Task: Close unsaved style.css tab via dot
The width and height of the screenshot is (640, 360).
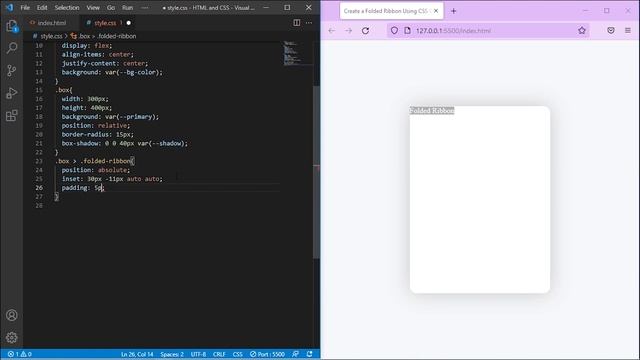Action: [129, 23]
